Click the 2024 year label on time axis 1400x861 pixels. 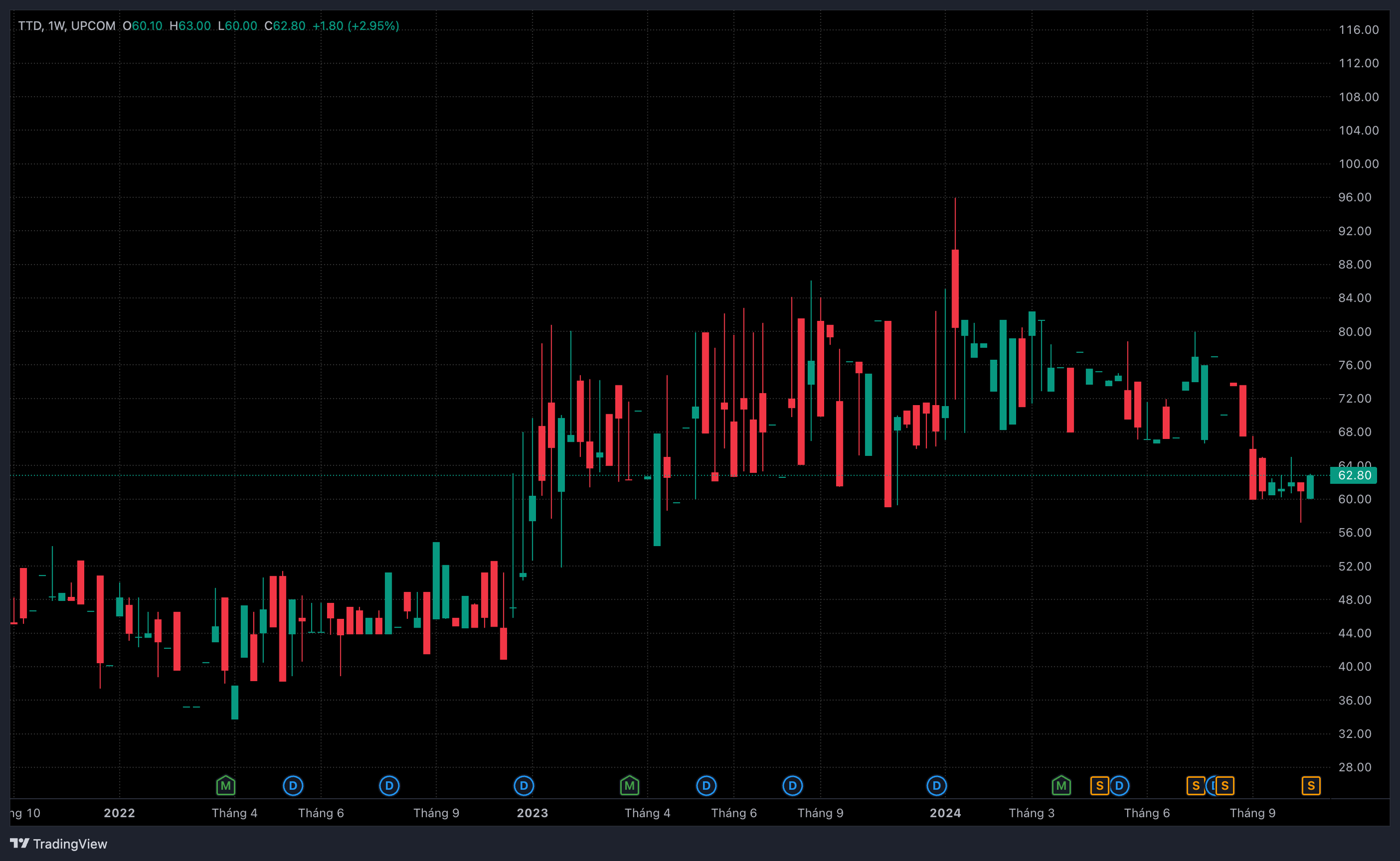click(945, 812)
